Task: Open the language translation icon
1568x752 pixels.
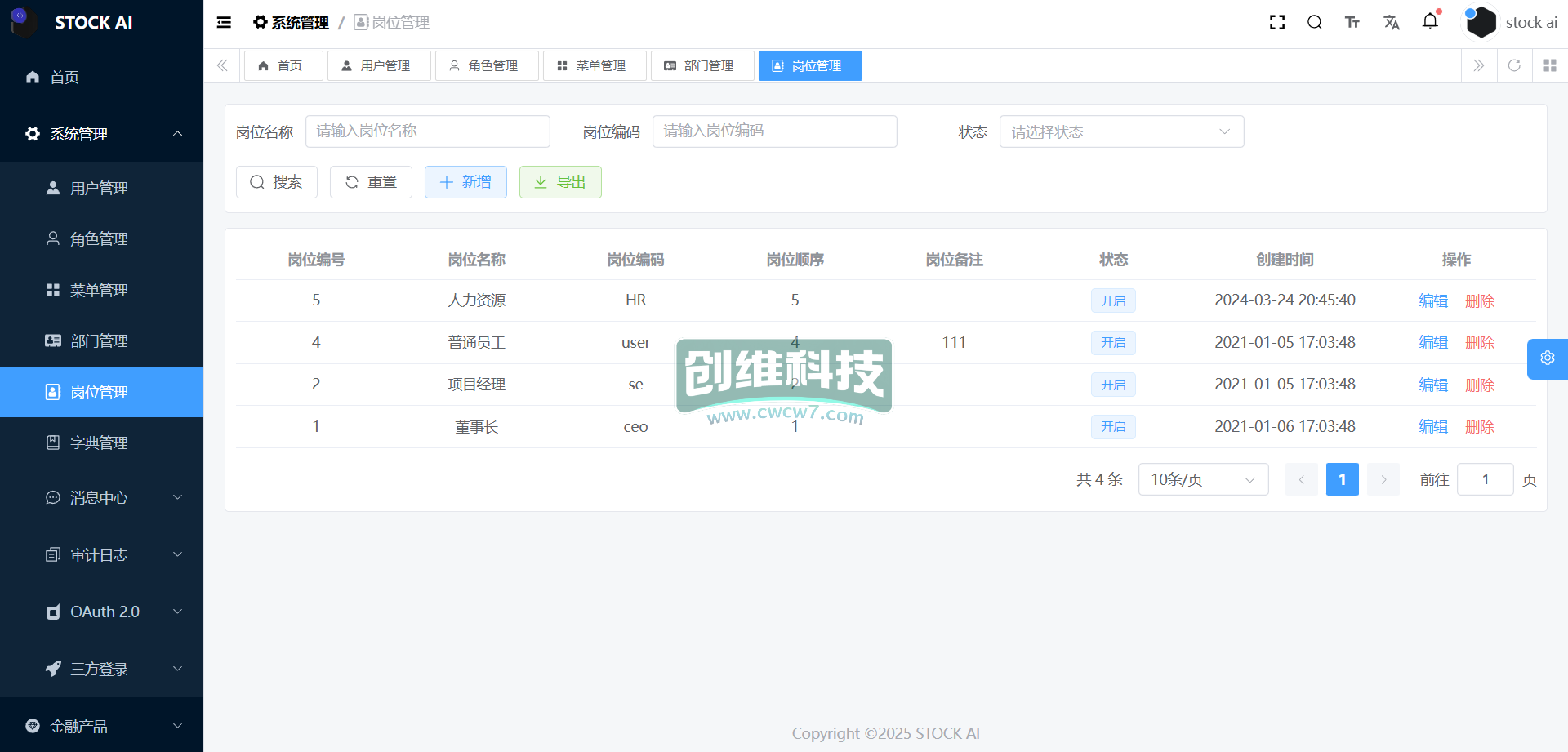Action: pos(1392,23)
